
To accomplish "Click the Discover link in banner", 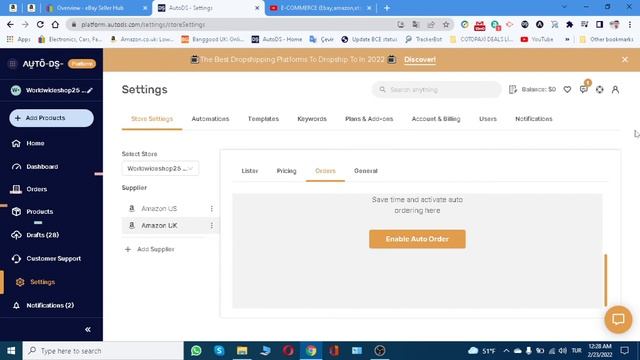I will click(420, 60).
